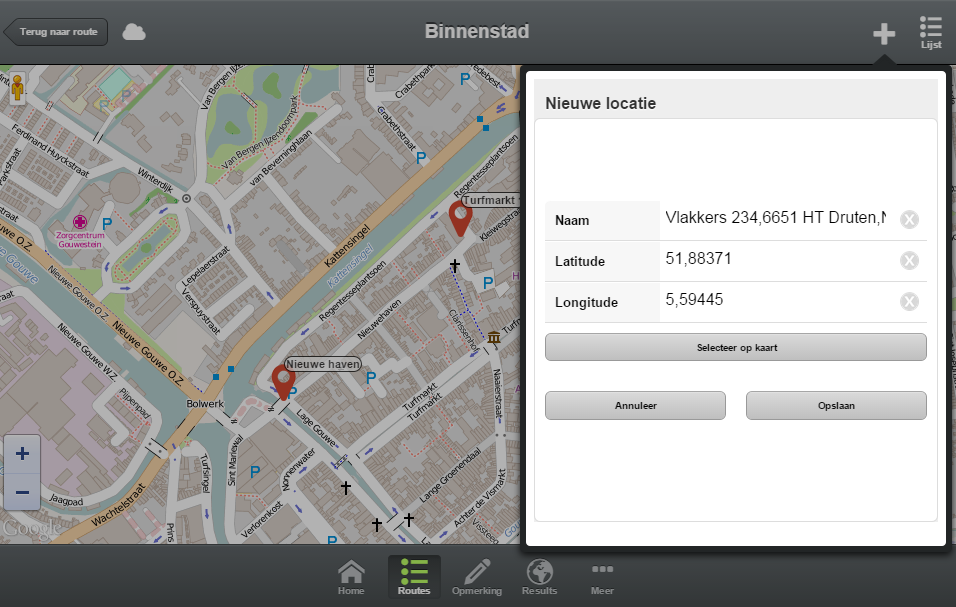
Task: Select the red marker at Nieuwe haven
Action: [x=283, y=382]
